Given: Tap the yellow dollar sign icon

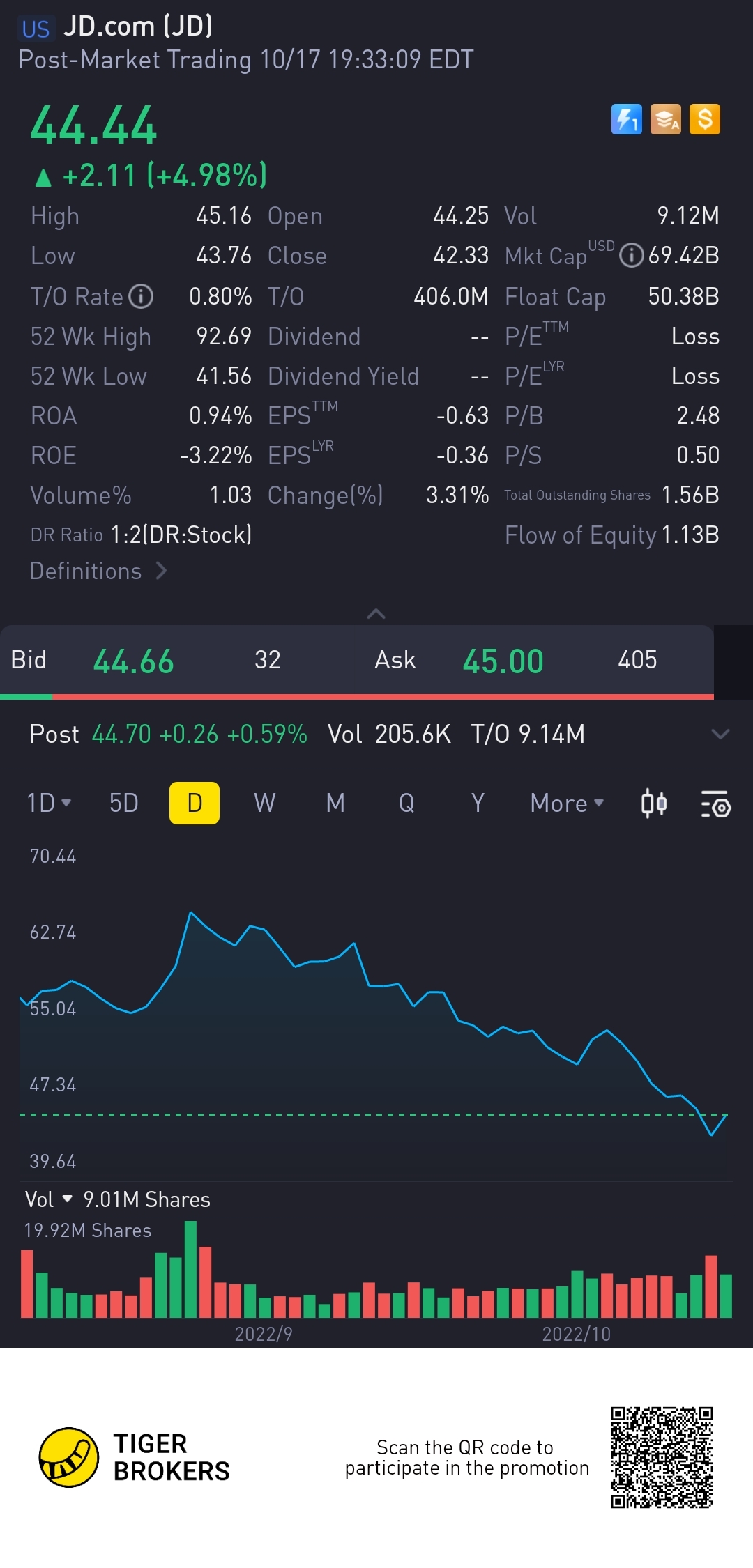Looking at the screenshot, I should click(704, 119).
